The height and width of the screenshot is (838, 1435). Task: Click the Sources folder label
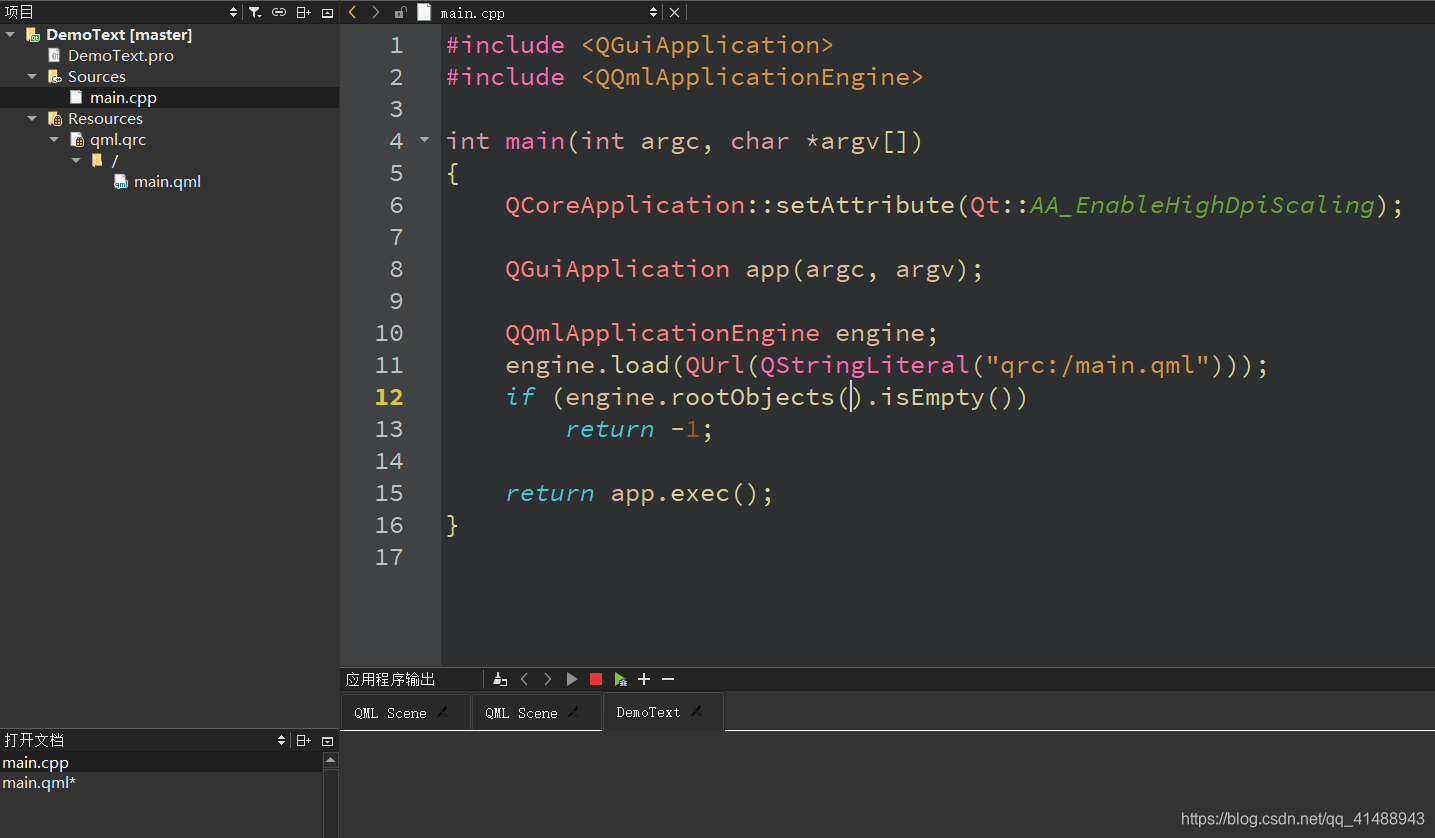click(x=97, y=76)
